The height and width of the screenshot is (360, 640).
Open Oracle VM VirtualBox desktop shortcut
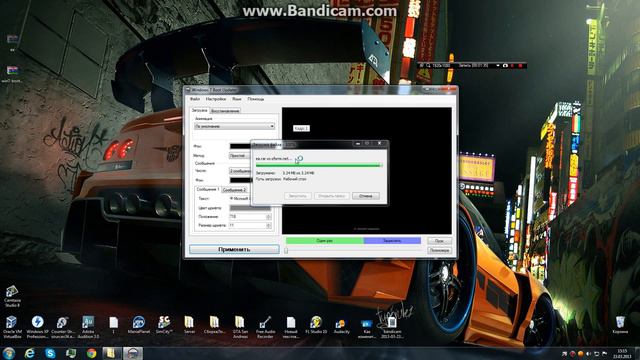(x=12, y=326)
